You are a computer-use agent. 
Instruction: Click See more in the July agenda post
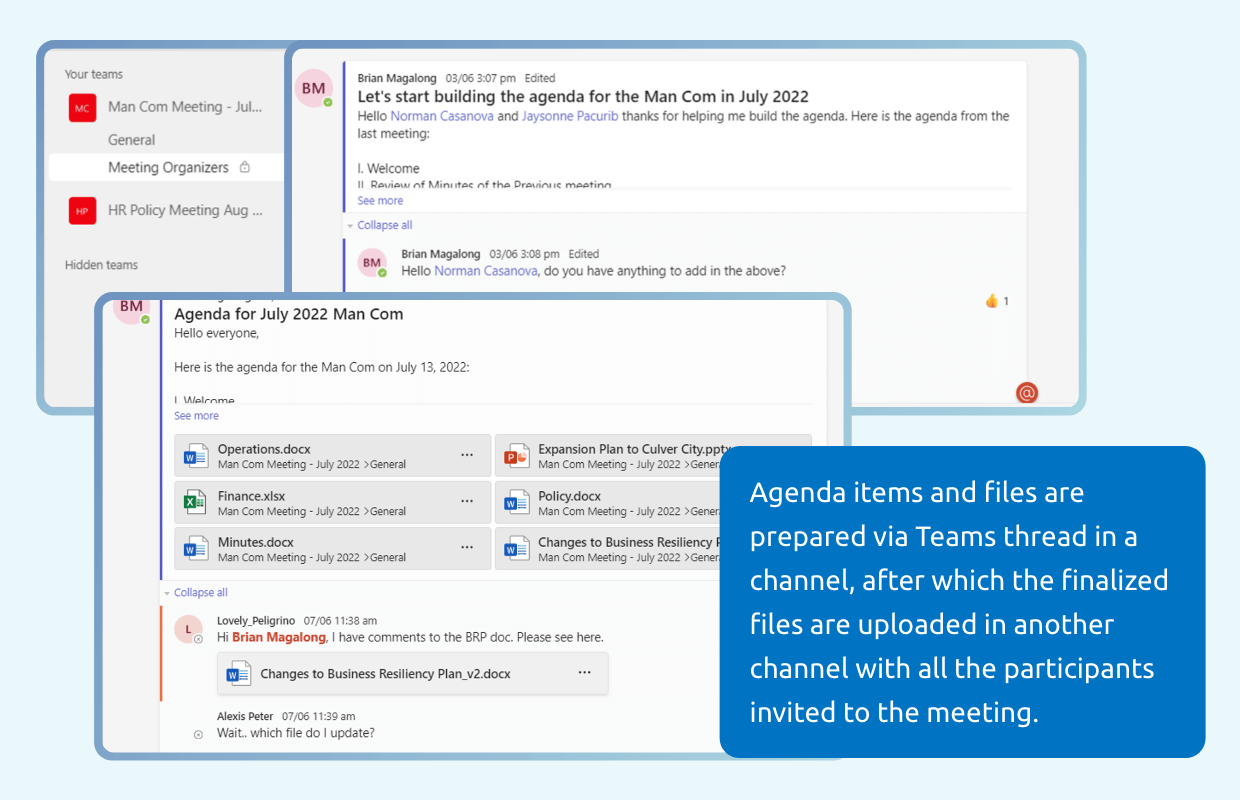[196, 416]
